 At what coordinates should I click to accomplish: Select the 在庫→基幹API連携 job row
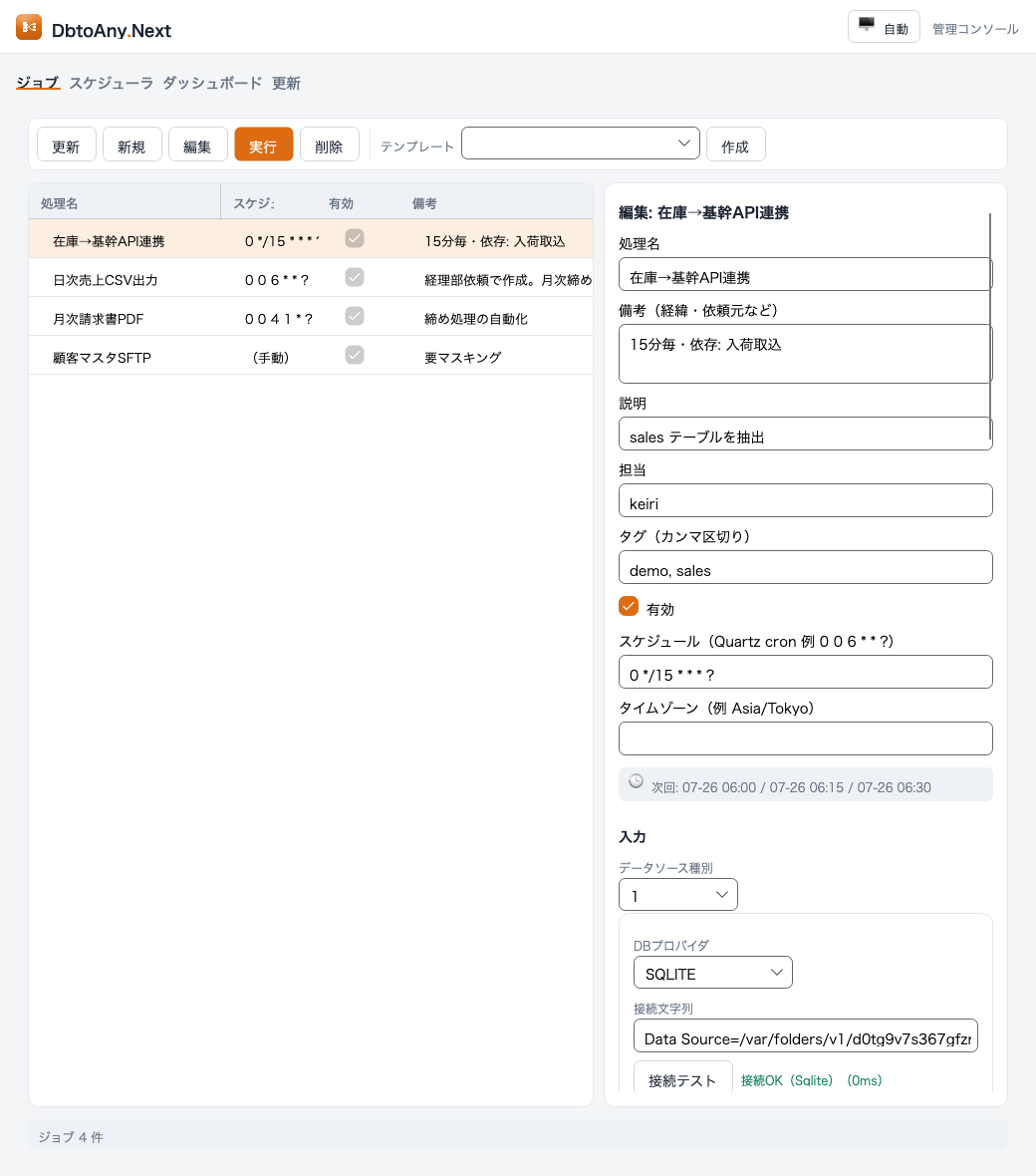tap(311, 238)
